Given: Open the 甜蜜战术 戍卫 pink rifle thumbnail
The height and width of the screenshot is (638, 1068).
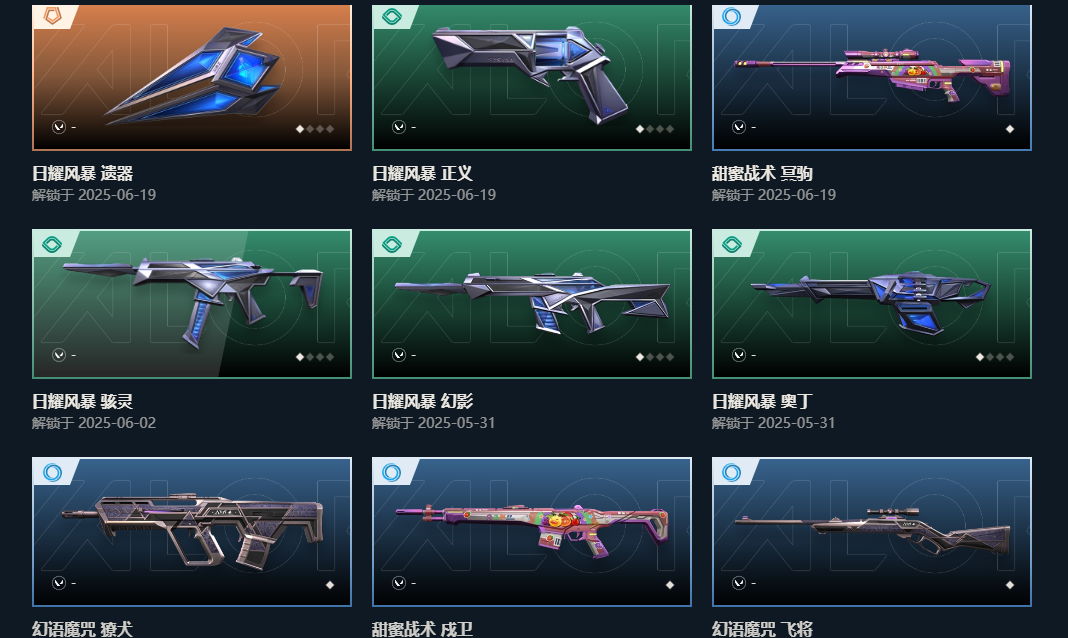Looking at the screenshot, I should [532, 532].
